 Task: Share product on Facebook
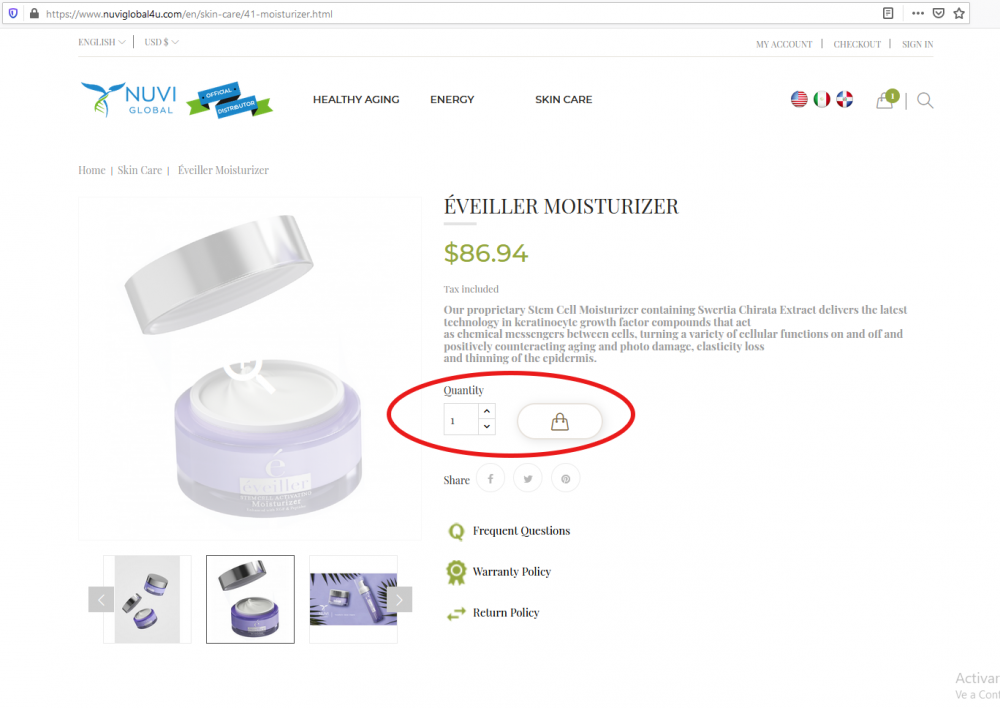(x=490, y=479)
